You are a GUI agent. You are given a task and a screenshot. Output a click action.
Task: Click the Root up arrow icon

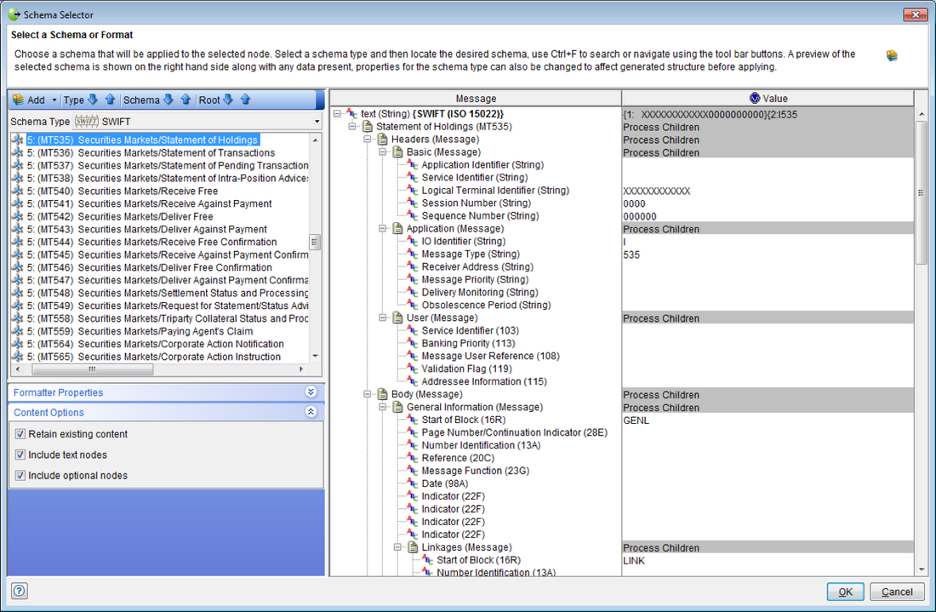click(x=246, y=100)
